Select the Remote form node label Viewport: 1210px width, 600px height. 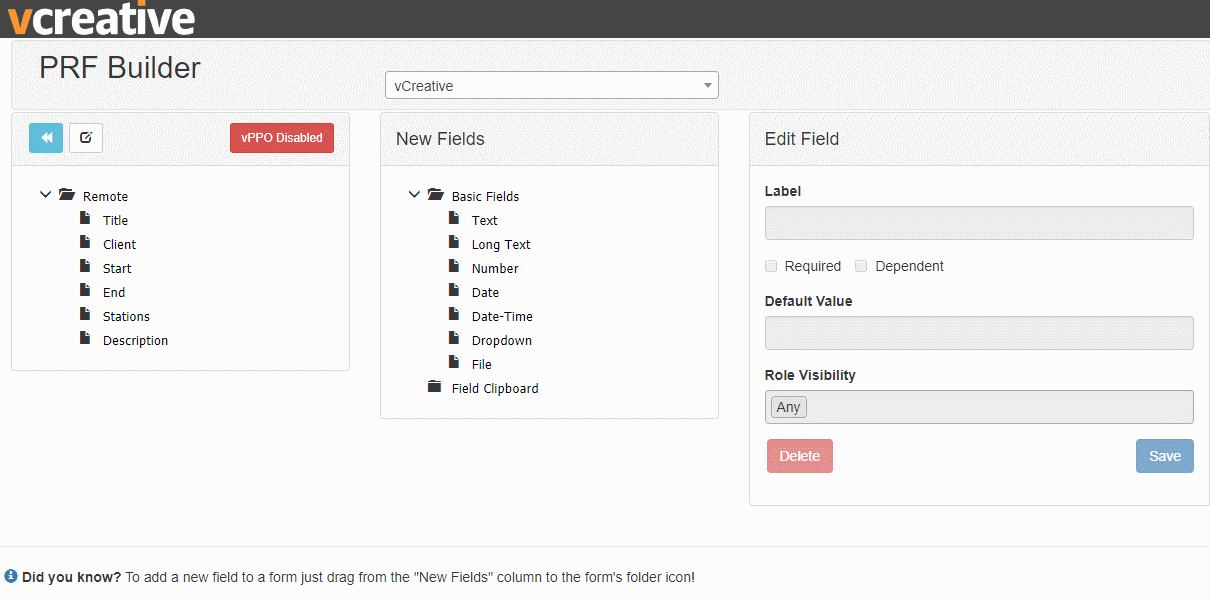(x=105, y=197)
